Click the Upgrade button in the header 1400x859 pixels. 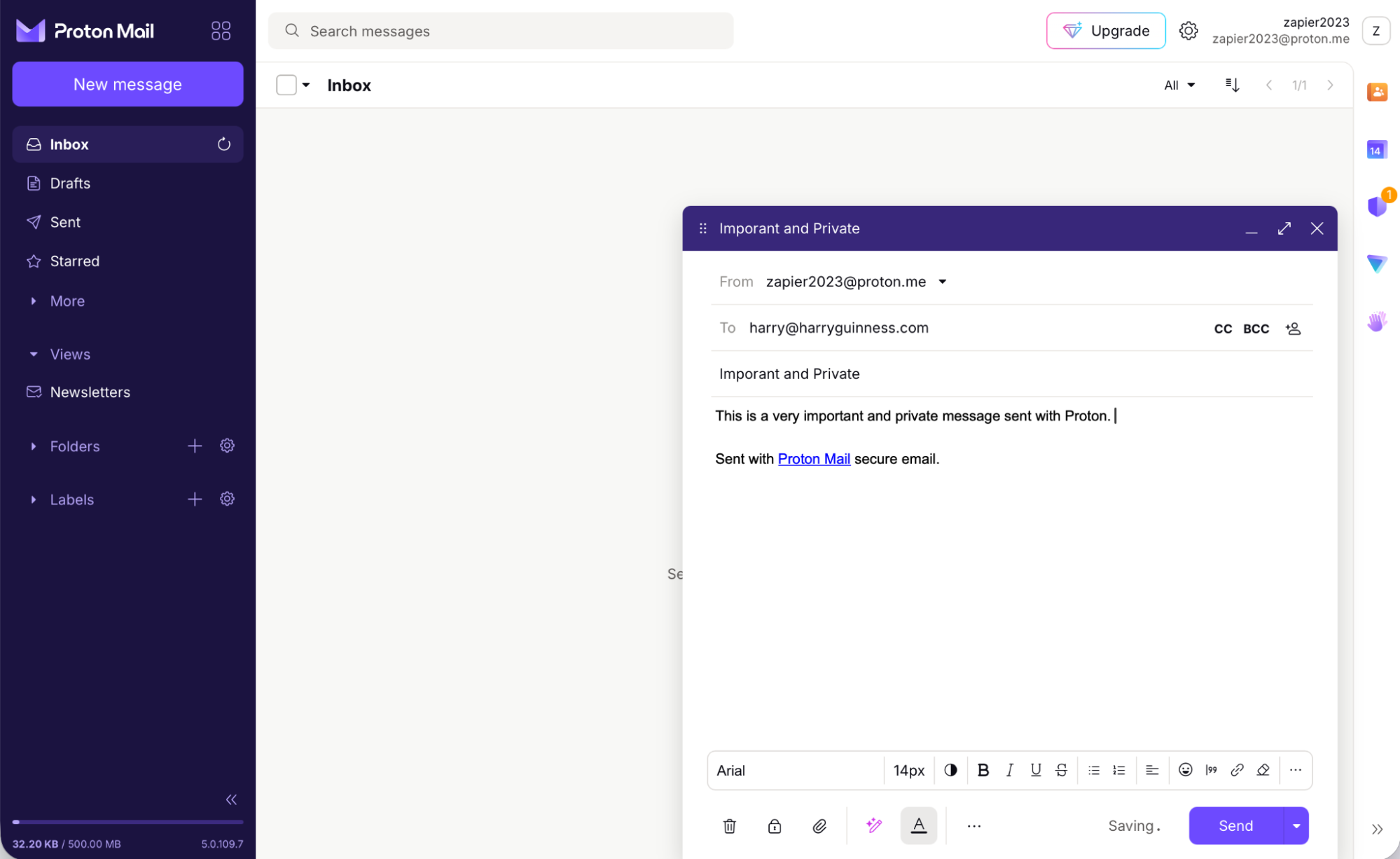[x=1105, y=30]
